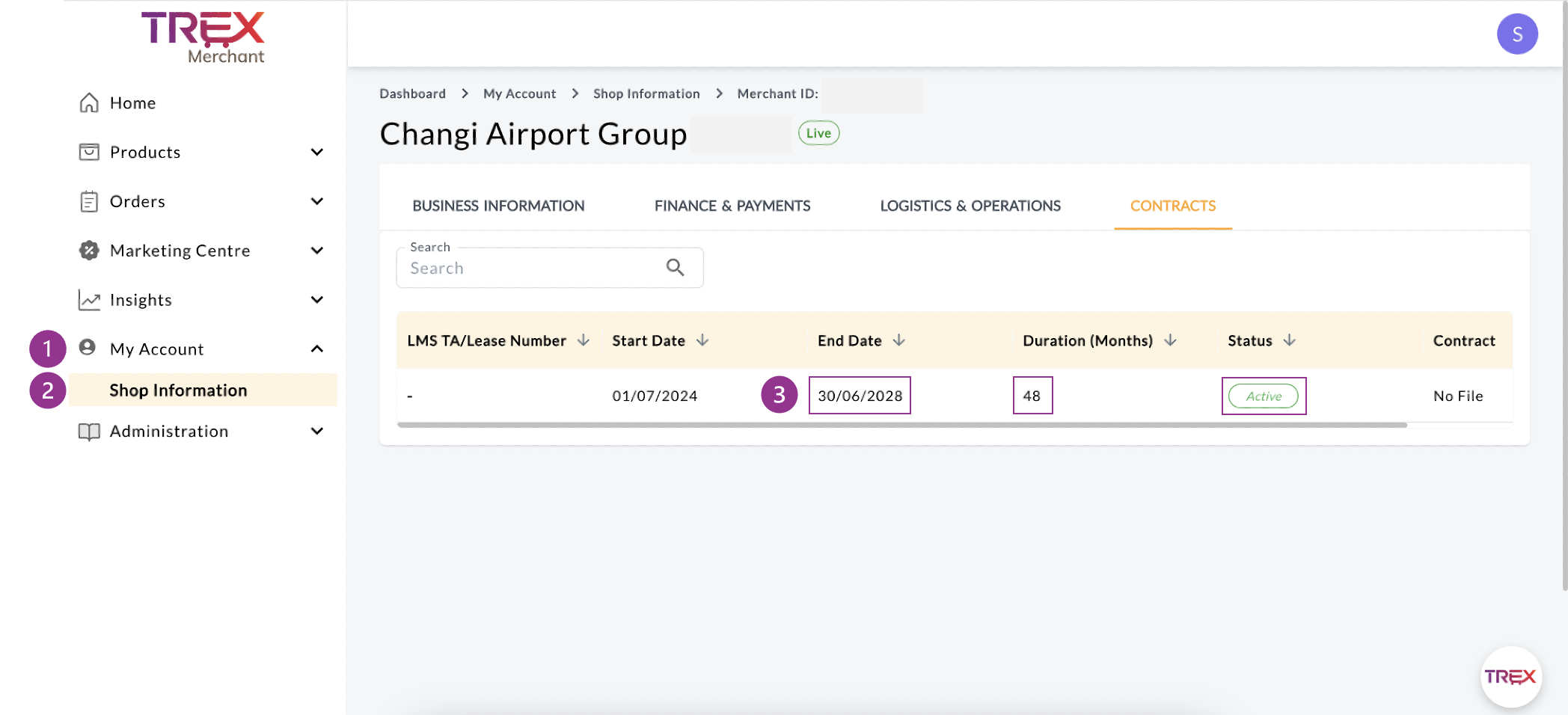
Task: Expand the Orders menu
Action: [x=317, y=202]
